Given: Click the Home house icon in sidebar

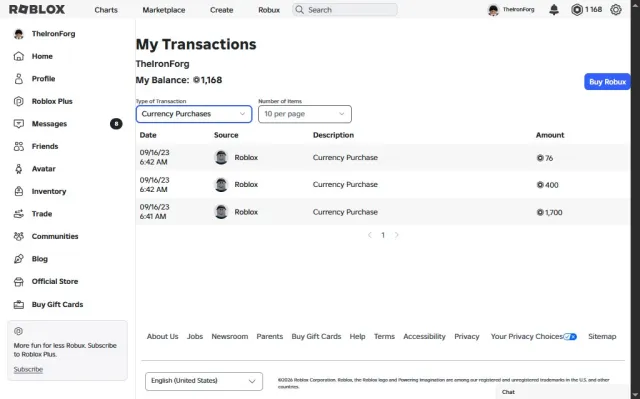Looking at the screenshot, I should pos(19,56).
